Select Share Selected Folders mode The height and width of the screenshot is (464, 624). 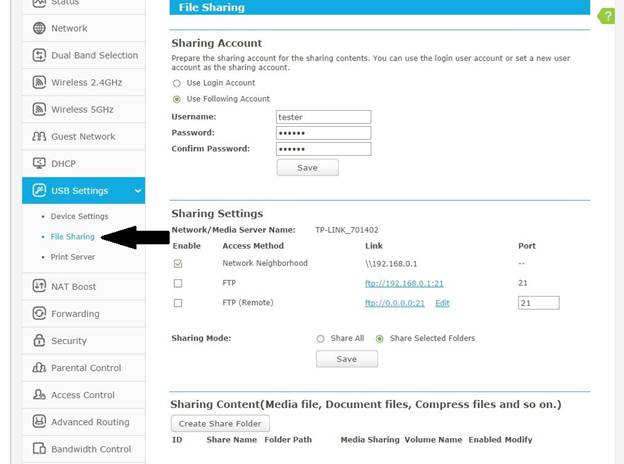(x=380, y=339)
